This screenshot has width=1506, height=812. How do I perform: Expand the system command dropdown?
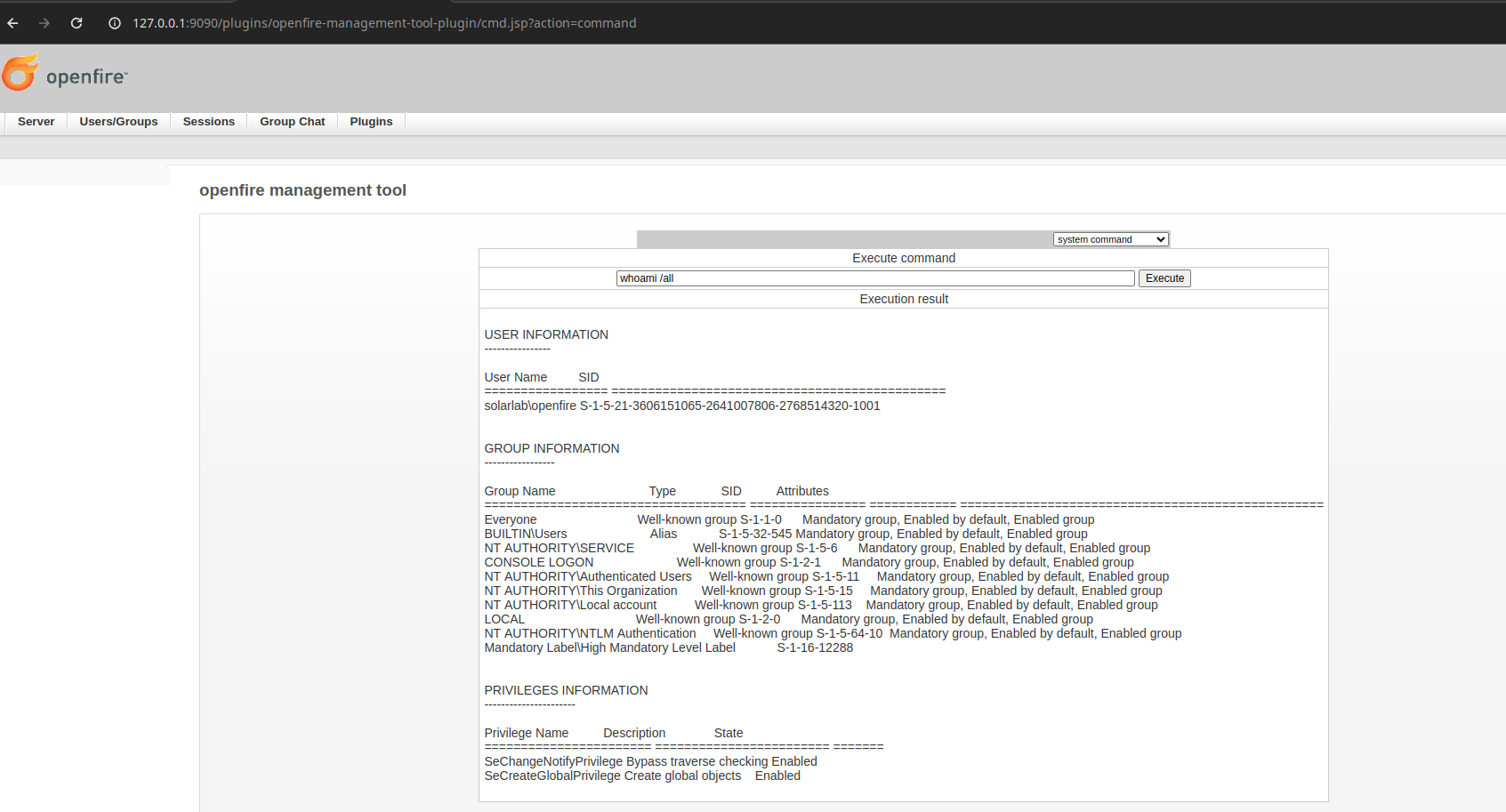click(1111, 239)
